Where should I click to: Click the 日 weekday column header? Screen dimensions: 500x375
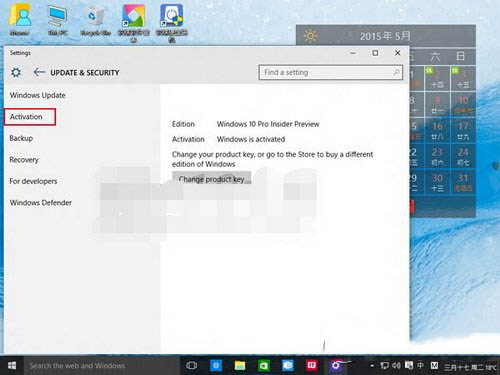(x=461, y=56)
